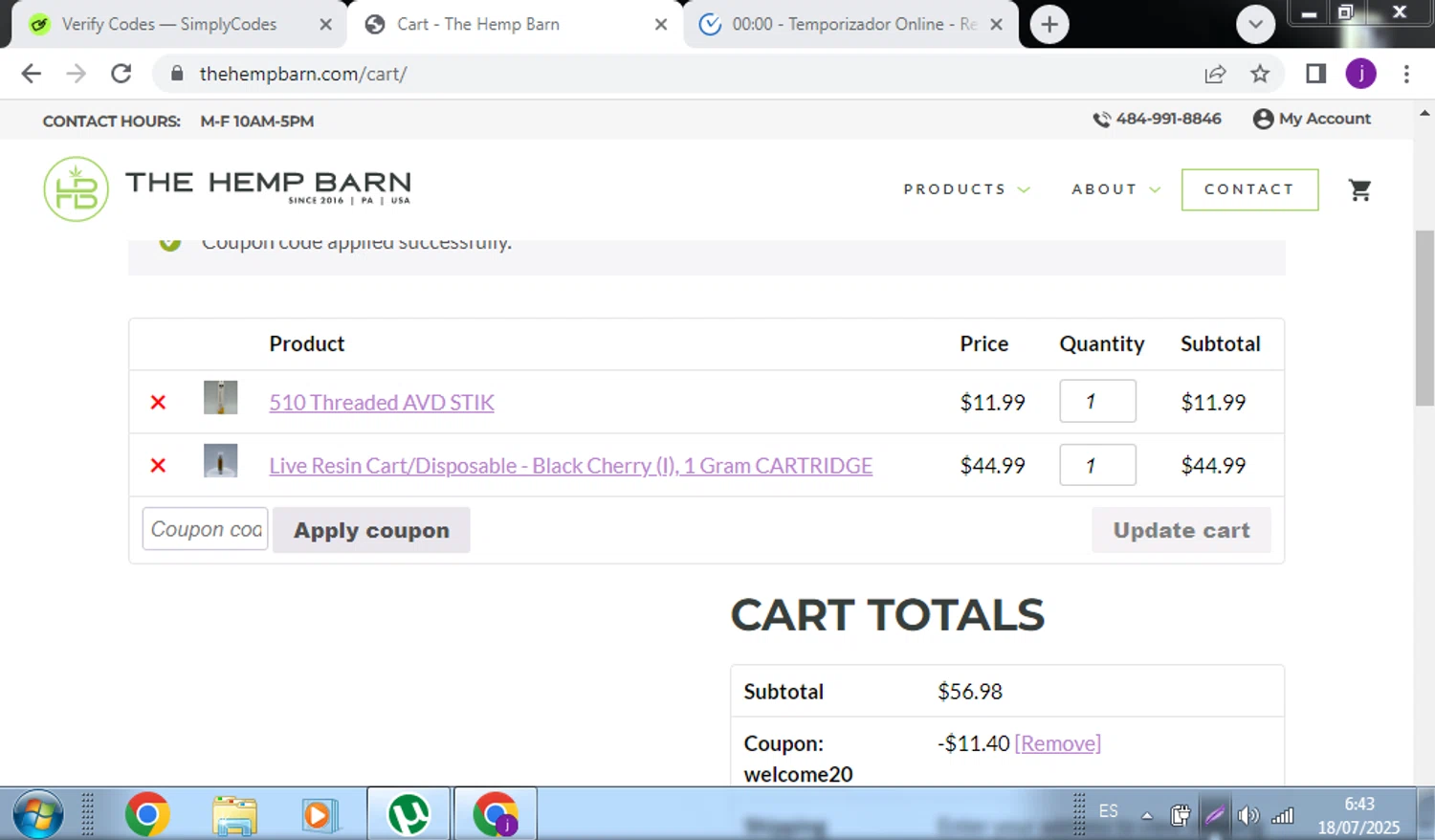Click The Hemp Barn logo
Viewport: 1435px width, 840px height.
pos(228,188)
